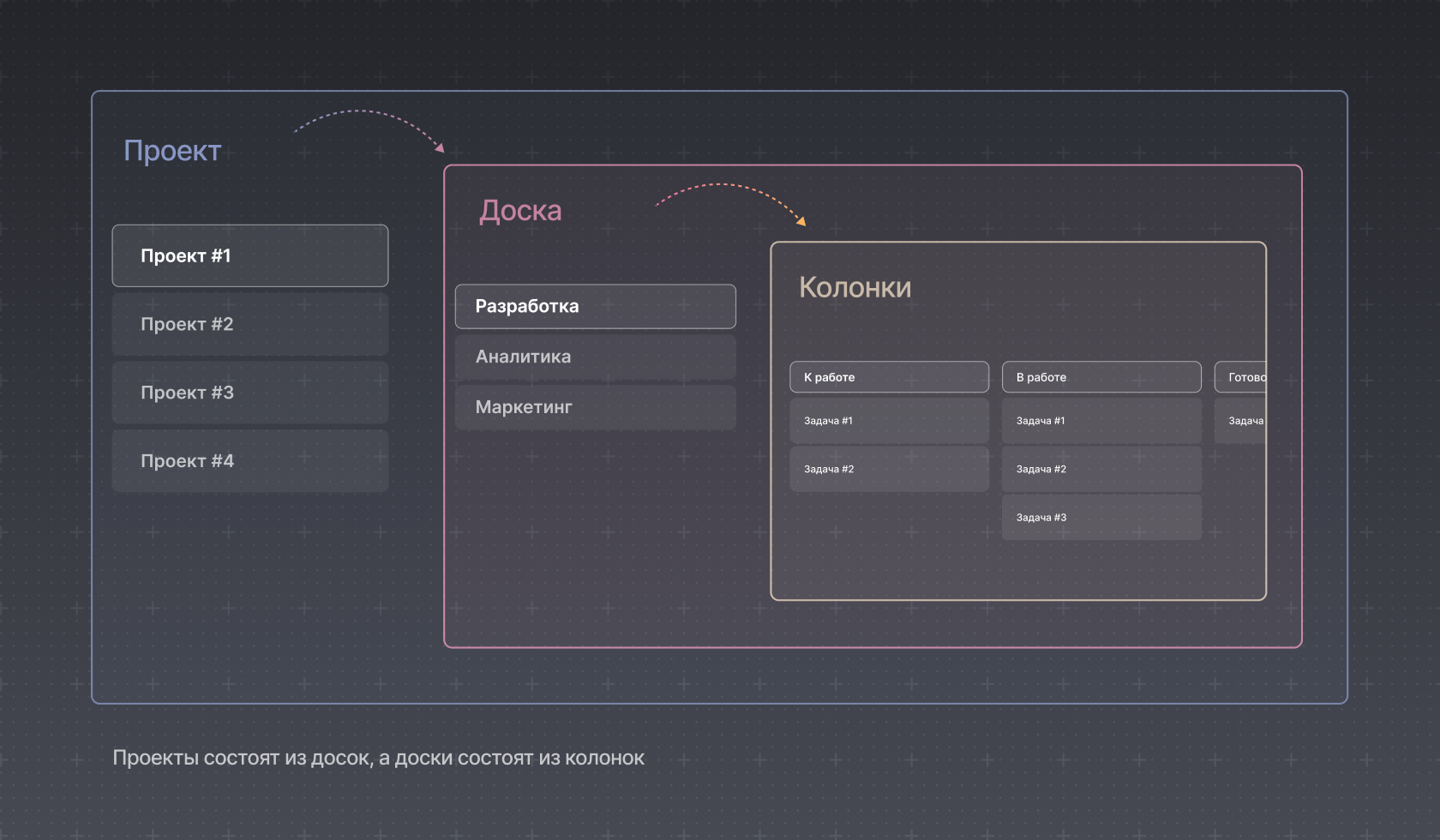Click the К работе column header
Screen dimensions: 1440x840
pos(889,377)
